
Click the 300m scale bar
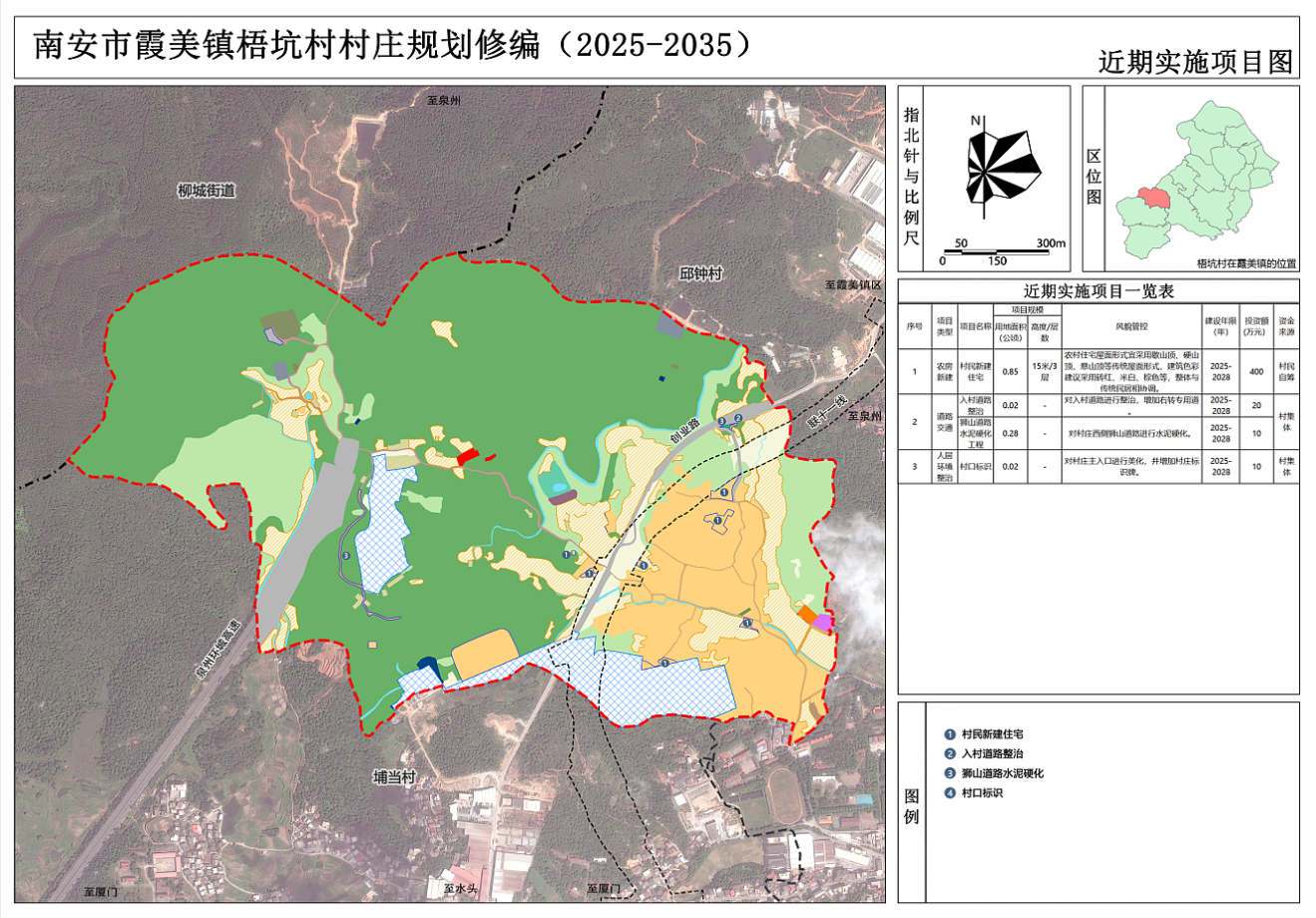(1003, 251)
